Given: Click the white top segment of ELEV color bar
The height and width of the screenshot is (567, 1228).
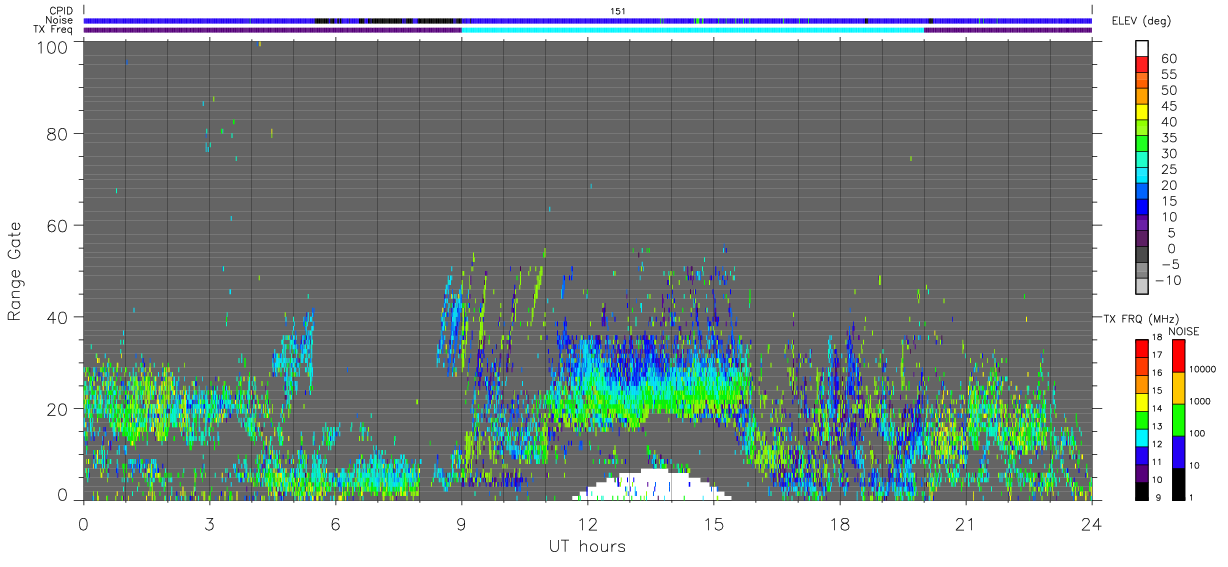Looking at the screenshot, I should tap(1142, 48).
